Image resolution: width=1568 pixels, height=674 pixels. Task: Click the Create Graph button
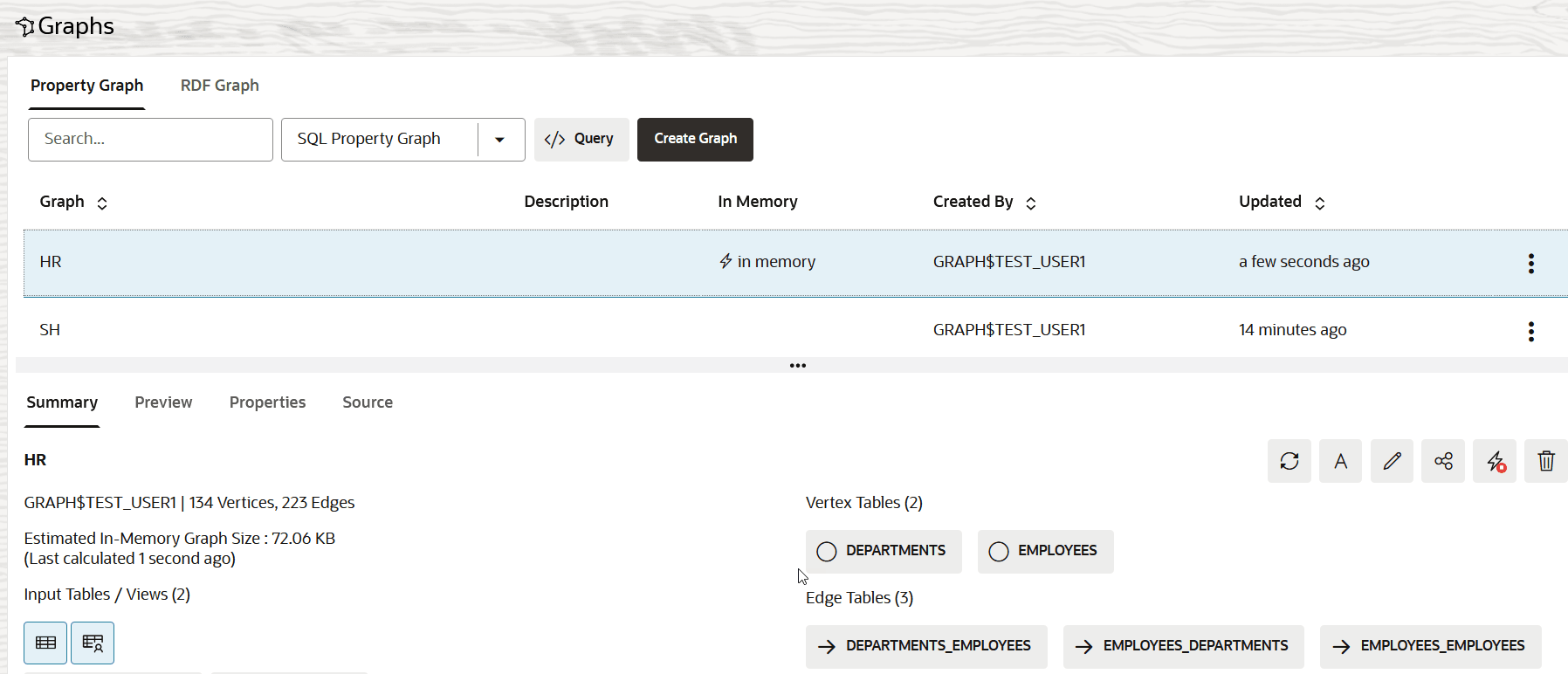(x=695, y=140)
